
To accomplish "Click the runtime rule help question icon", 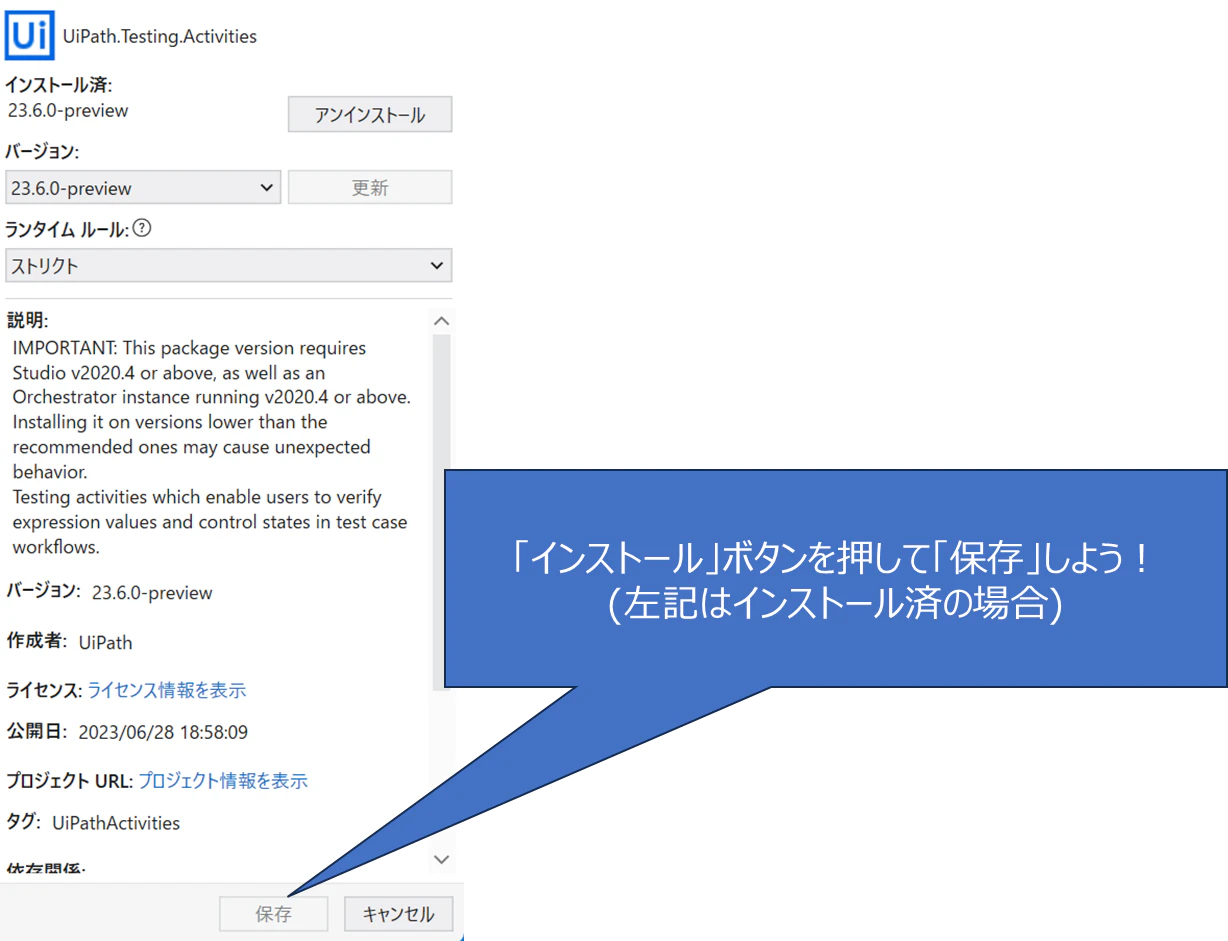I will pos(142,228).
